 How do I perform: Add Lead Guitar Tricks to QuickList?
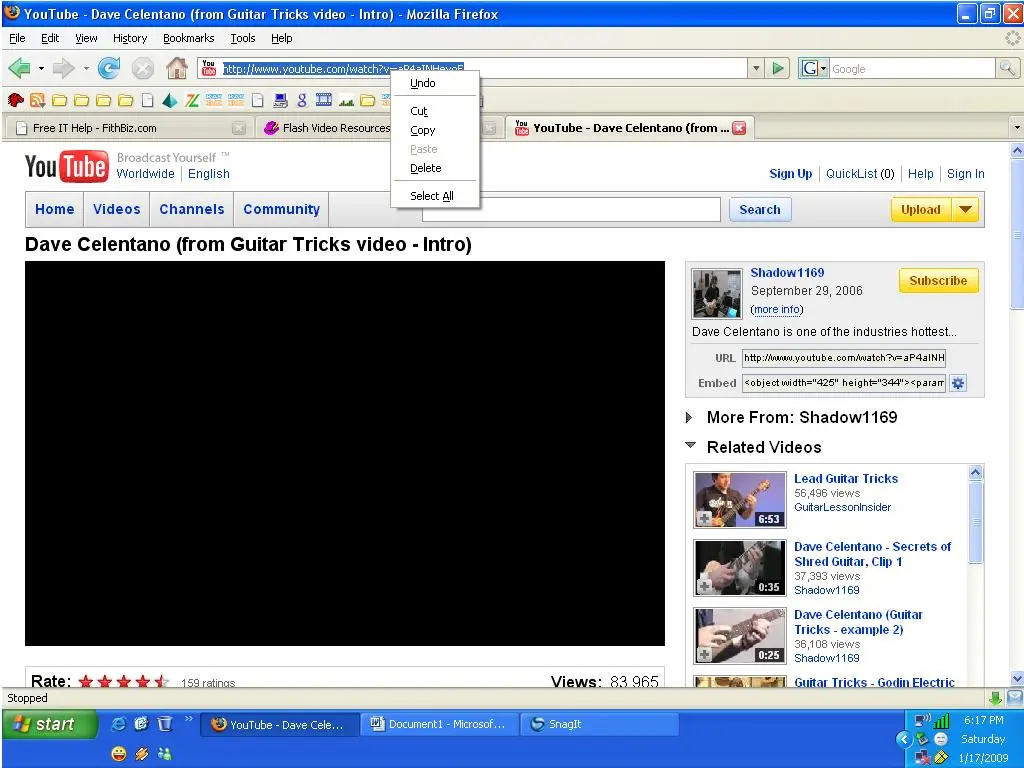[x=705, y=518]
